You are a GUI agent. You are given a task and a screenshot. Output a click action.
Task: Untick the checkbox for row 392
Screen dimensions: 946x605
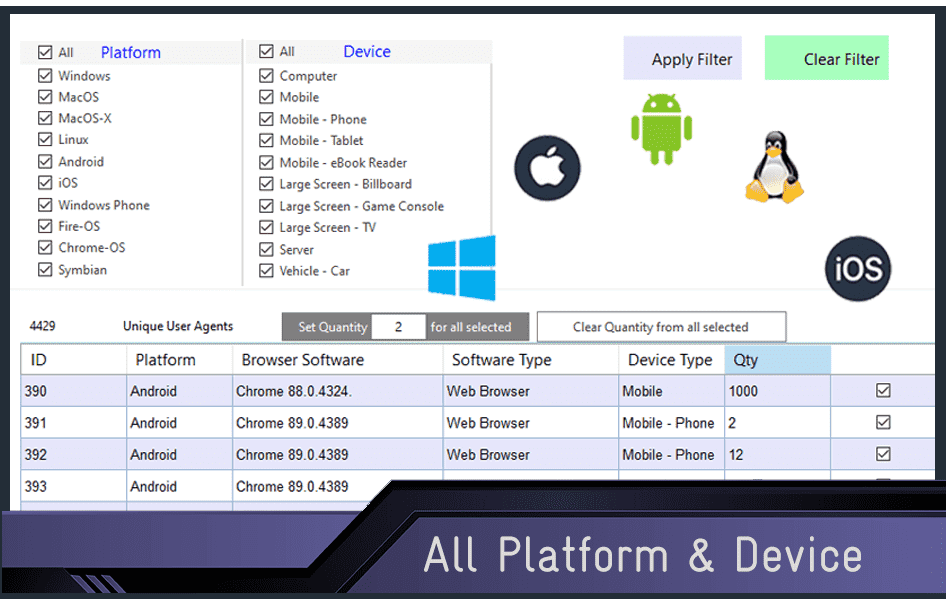click(x=883, y=454)
